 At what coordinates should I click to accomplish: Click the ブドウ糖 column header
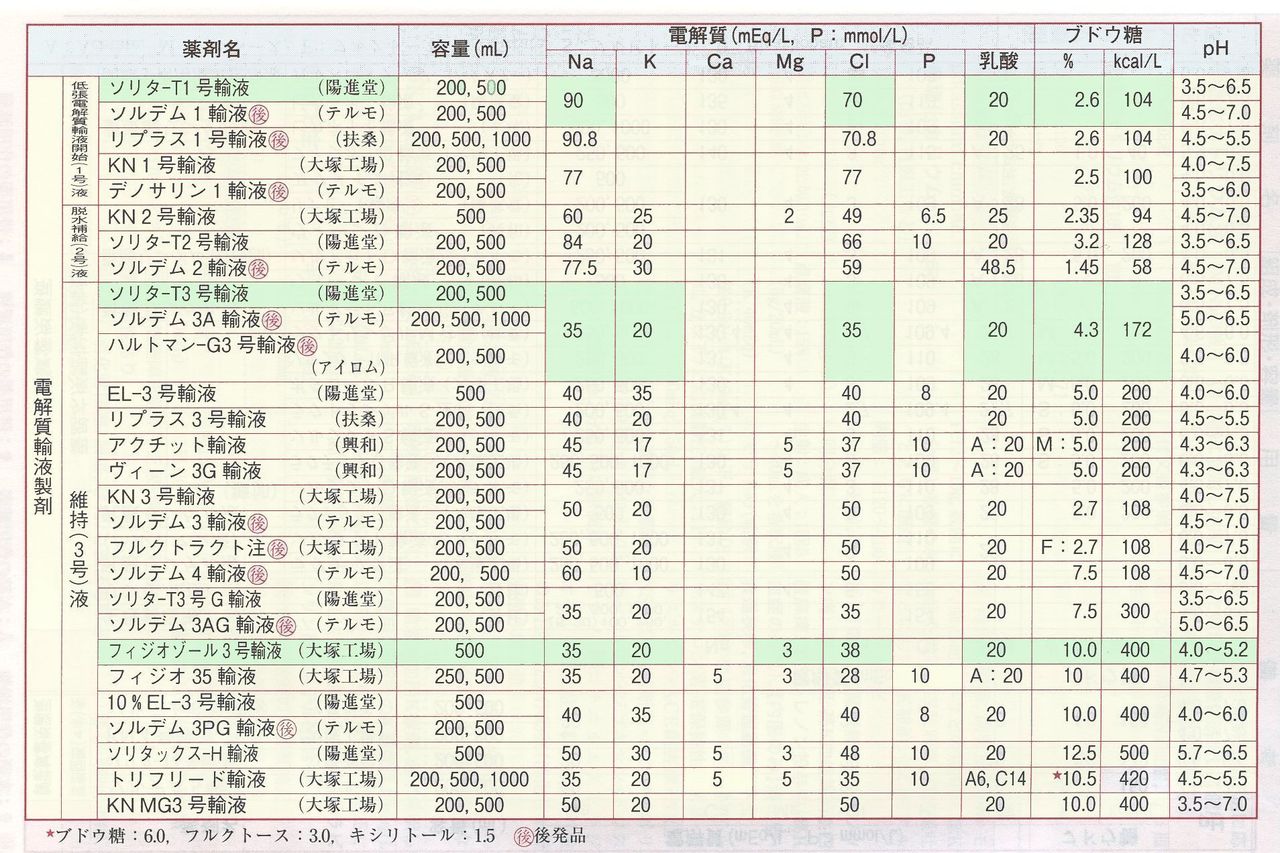(1103, 36)
